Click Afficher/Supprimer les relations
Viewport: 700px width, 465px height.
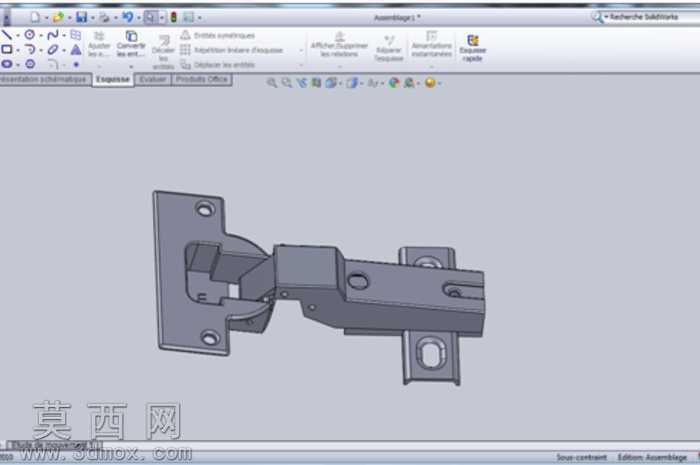tap(339, 44)
